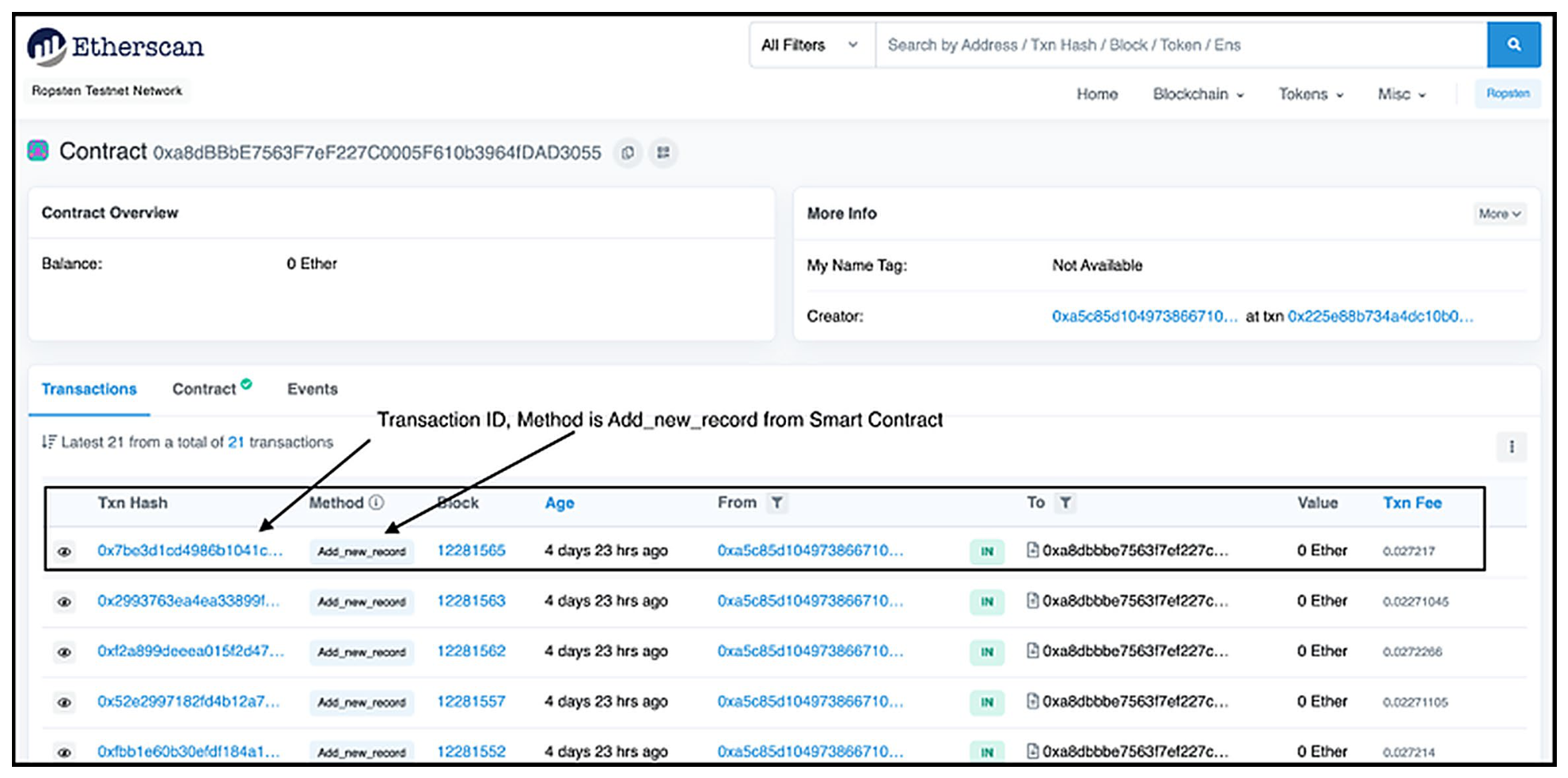The width and height of the screenshot is (1568, 778).
Task: Click the Ropsten network button
Action: [1507, 93]
